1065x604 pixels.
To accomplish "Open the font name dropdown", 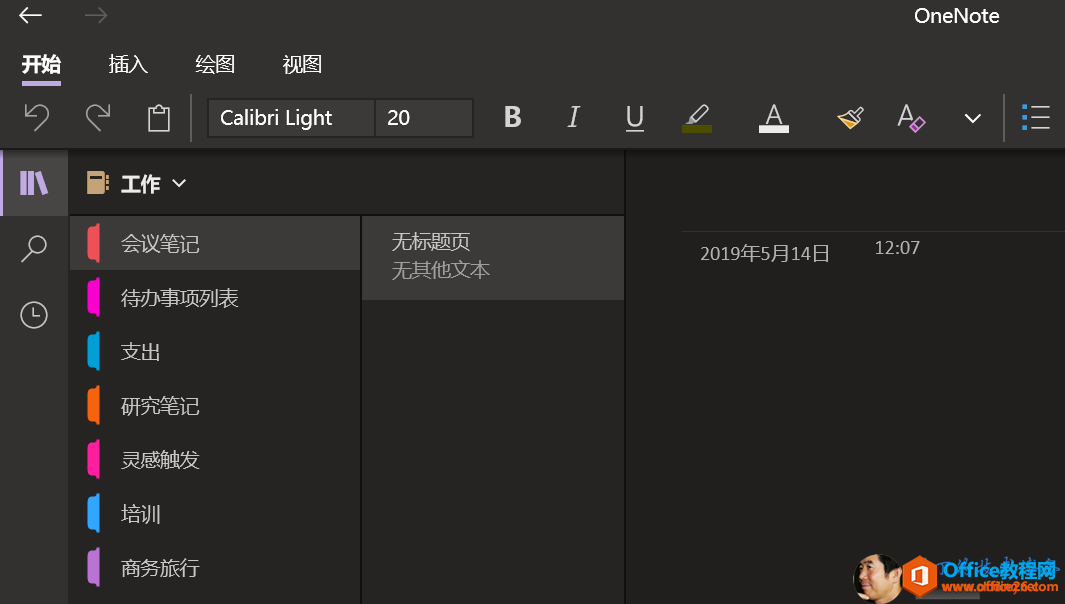I will pos(290,117).
